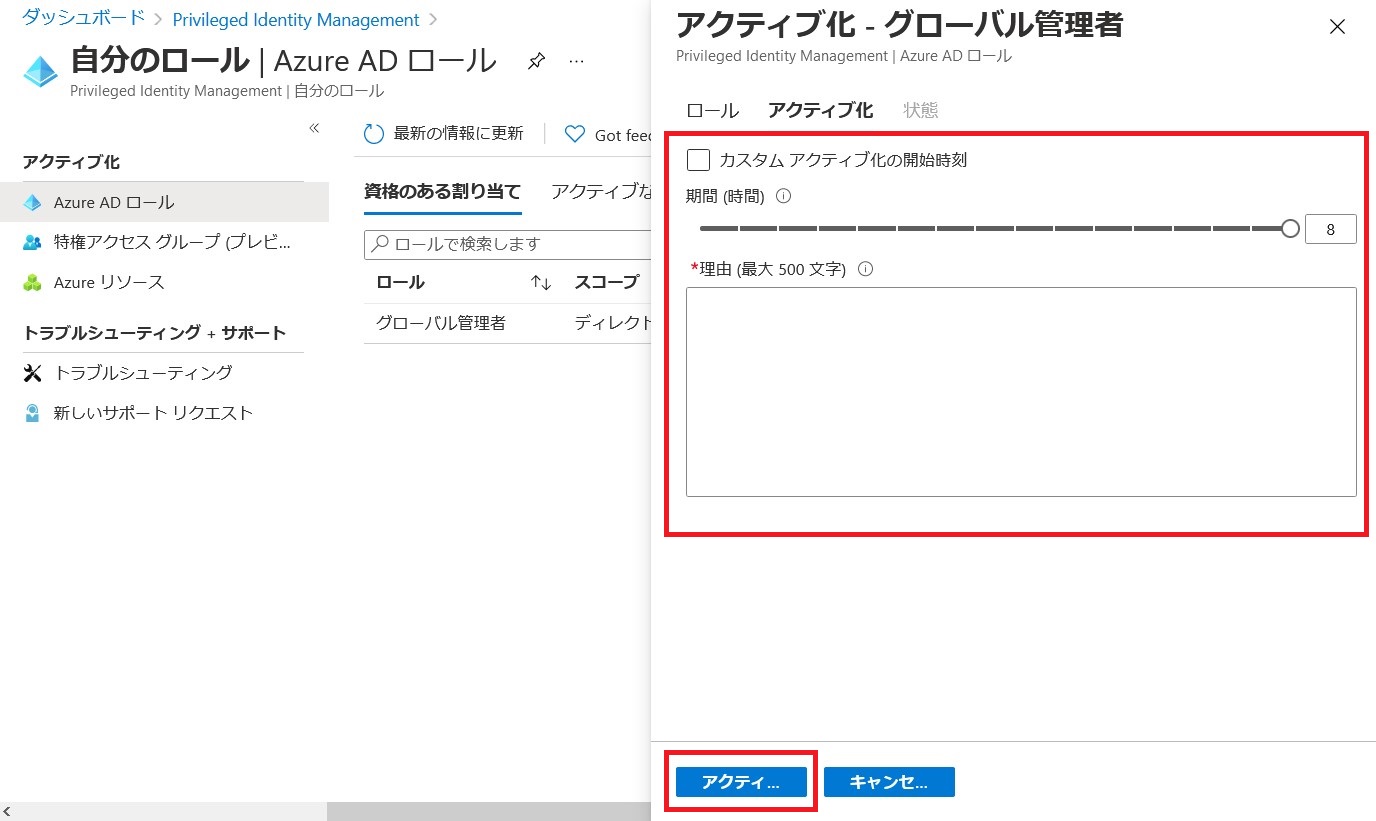Click the Azure リソース cubes icon
Viewport: 1376px width, 821px height.
tap(32, 283)
